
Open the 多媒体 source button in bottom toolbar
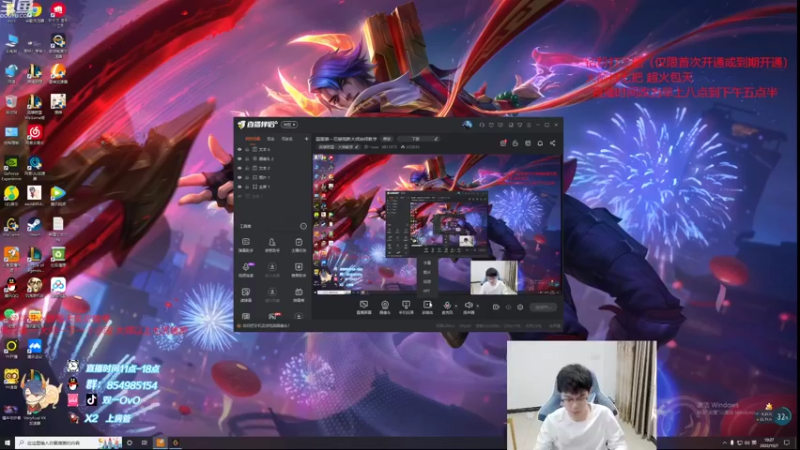coord(427,307)
